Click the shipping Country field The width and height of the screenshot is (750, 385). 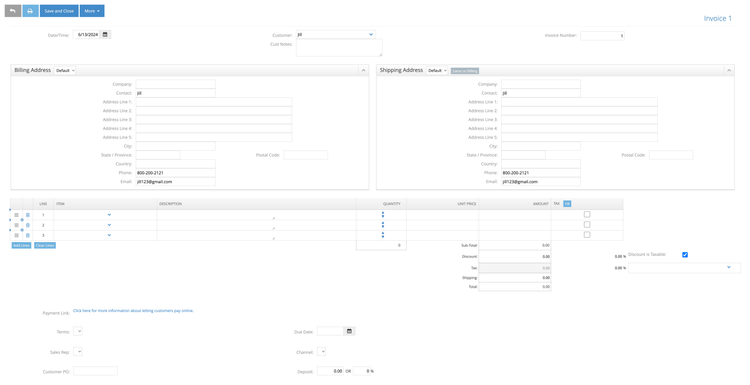[x=541, y=164]
